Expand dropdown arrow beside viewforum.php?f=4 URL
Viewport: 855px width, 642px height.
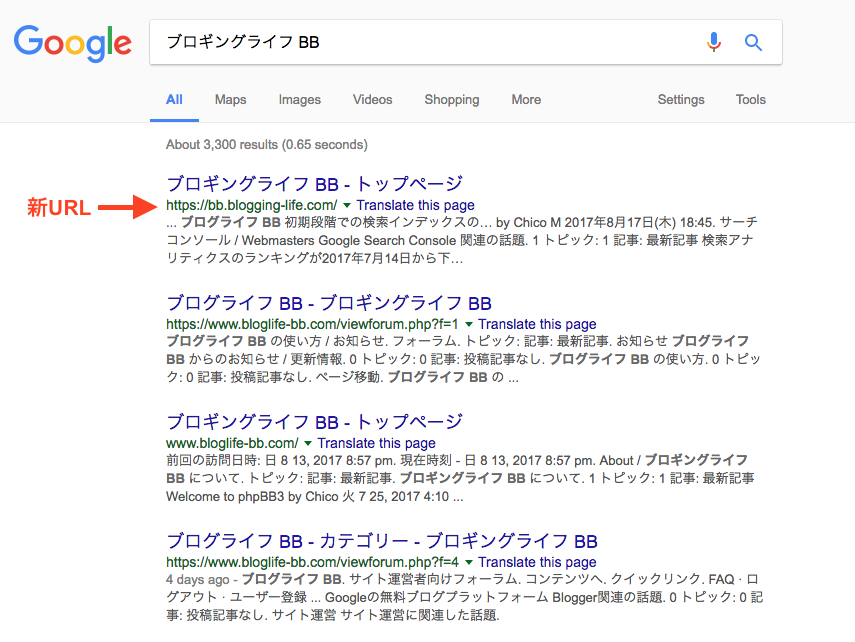pyautogui.click(x=468, y=562)
